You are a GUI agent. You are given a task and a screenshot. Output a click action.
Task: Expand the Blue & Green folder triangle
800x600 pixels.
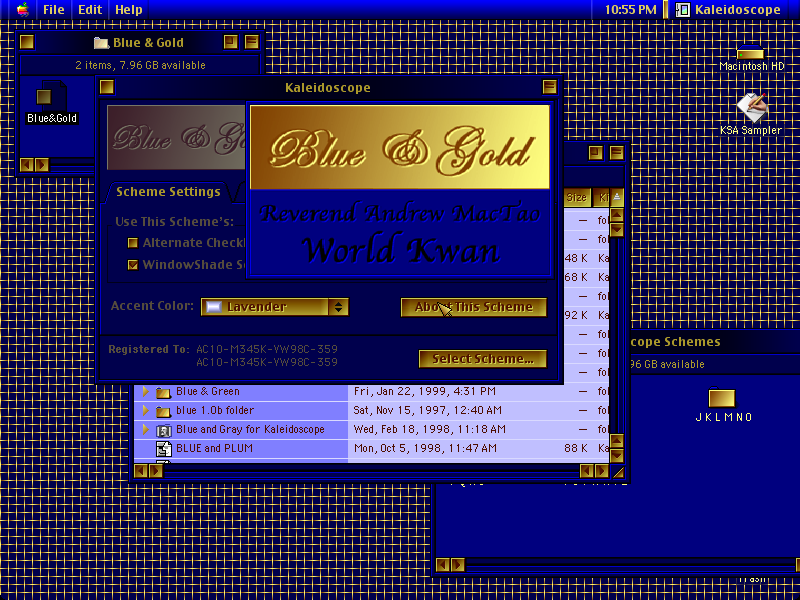point(145,391)
